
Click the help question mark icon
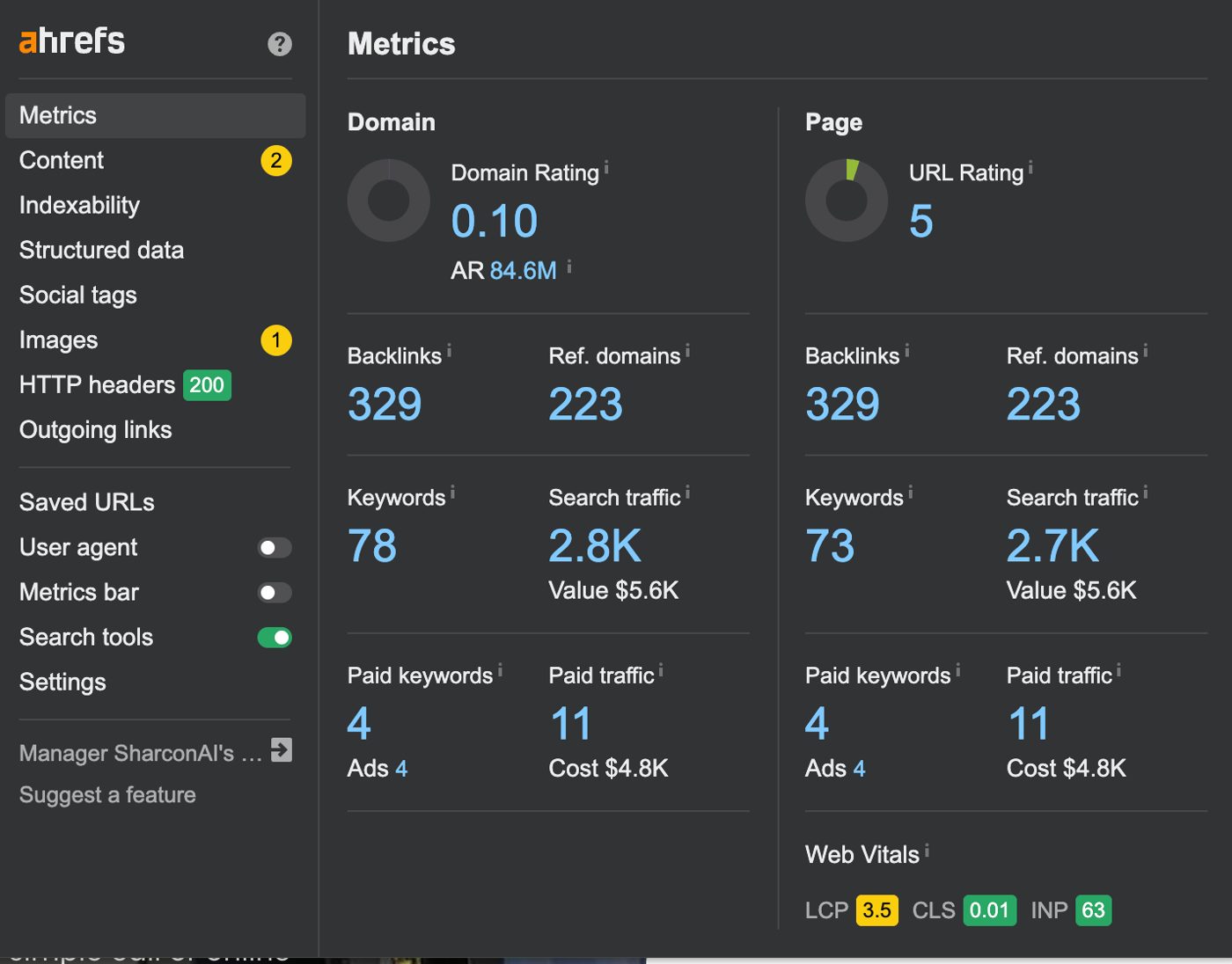[280, 44]
